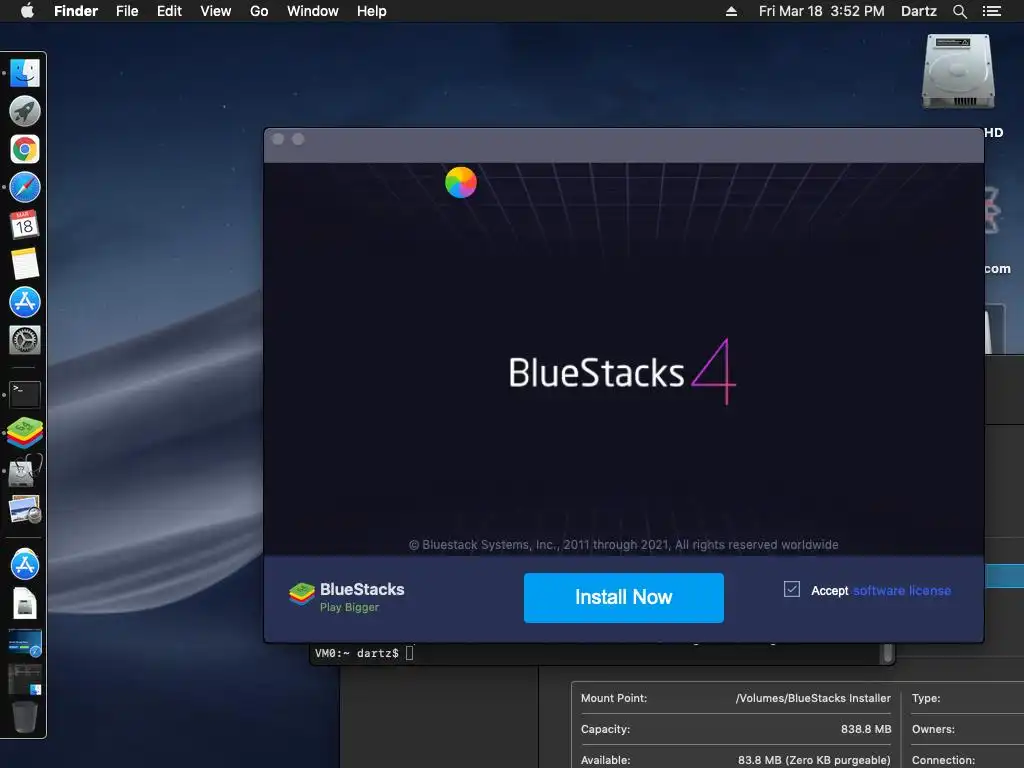Image resolution: width=1024 pixels, height=768 pixels.
Task: Click the /Volumes/BlueStacks Installer mount point value
Action: (x=813, y=698)
